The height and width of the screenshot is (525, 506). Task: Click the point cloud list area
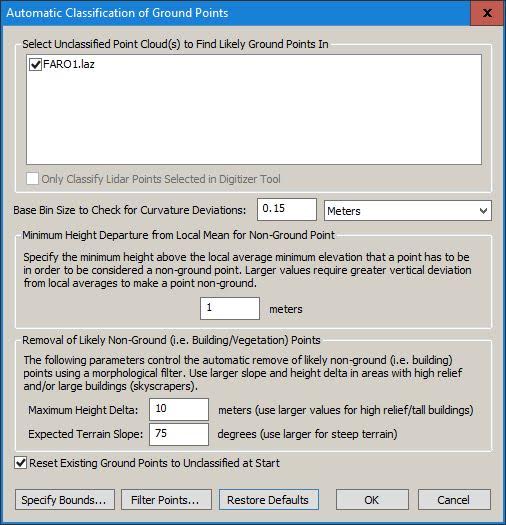pos(254,109)
